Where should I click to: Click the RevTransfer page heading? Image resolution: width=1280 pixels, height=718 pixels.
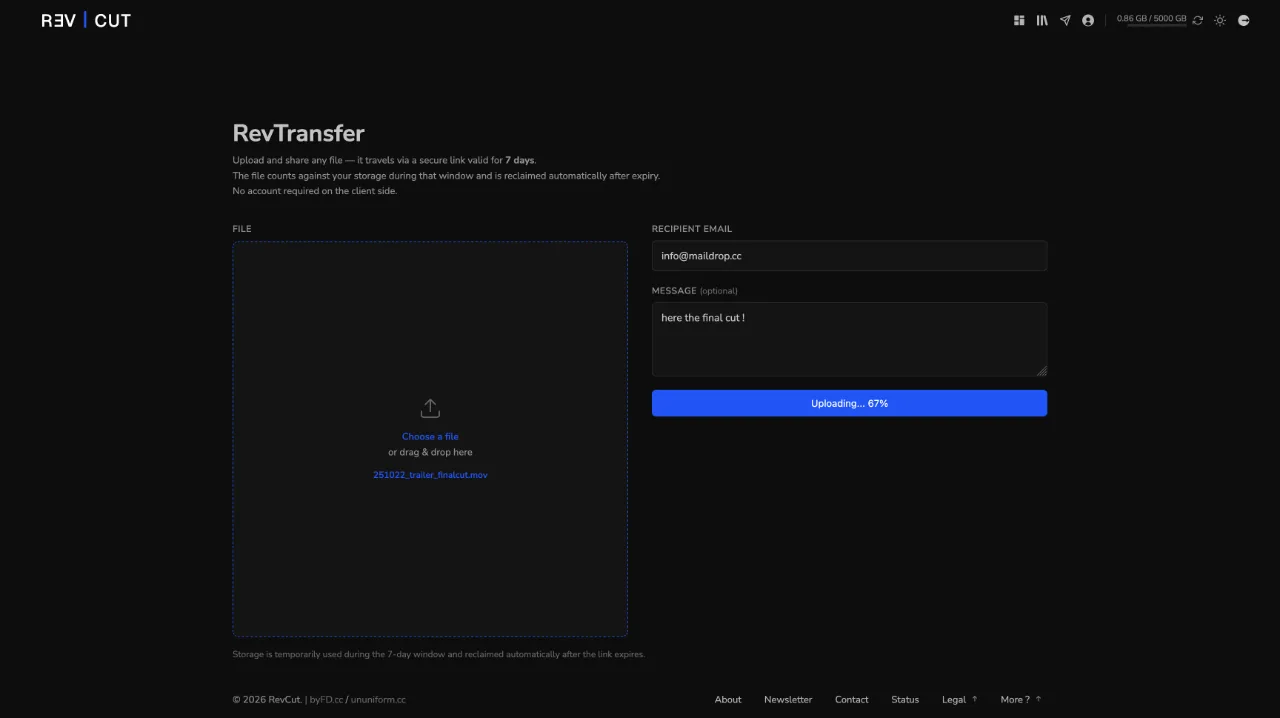pos(298,133)
